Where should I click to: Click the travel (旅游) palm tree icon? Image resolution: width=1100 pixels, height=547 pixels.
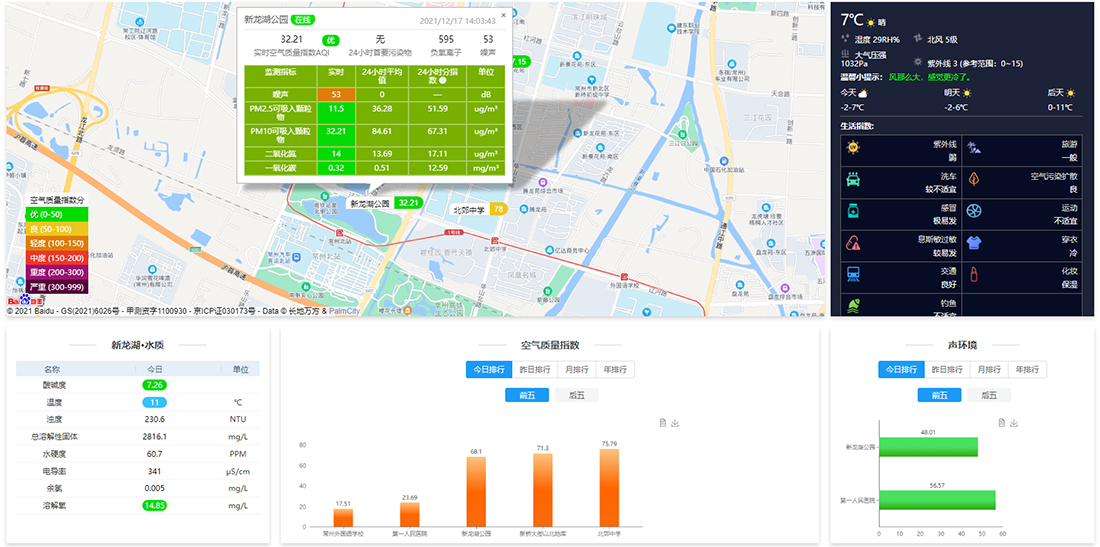974,148
